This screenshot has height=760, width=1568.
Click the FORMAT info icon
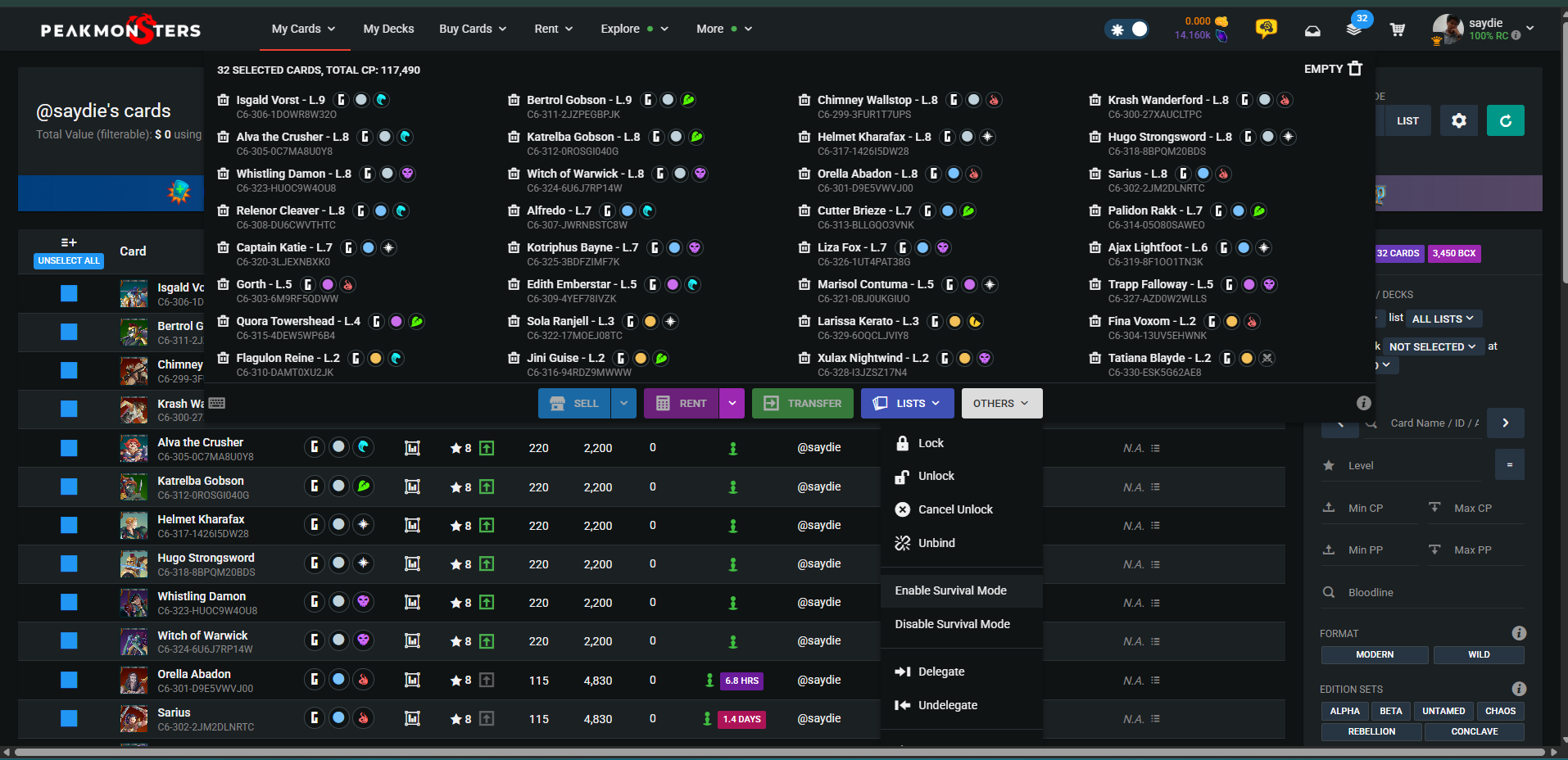point(1519,633)
